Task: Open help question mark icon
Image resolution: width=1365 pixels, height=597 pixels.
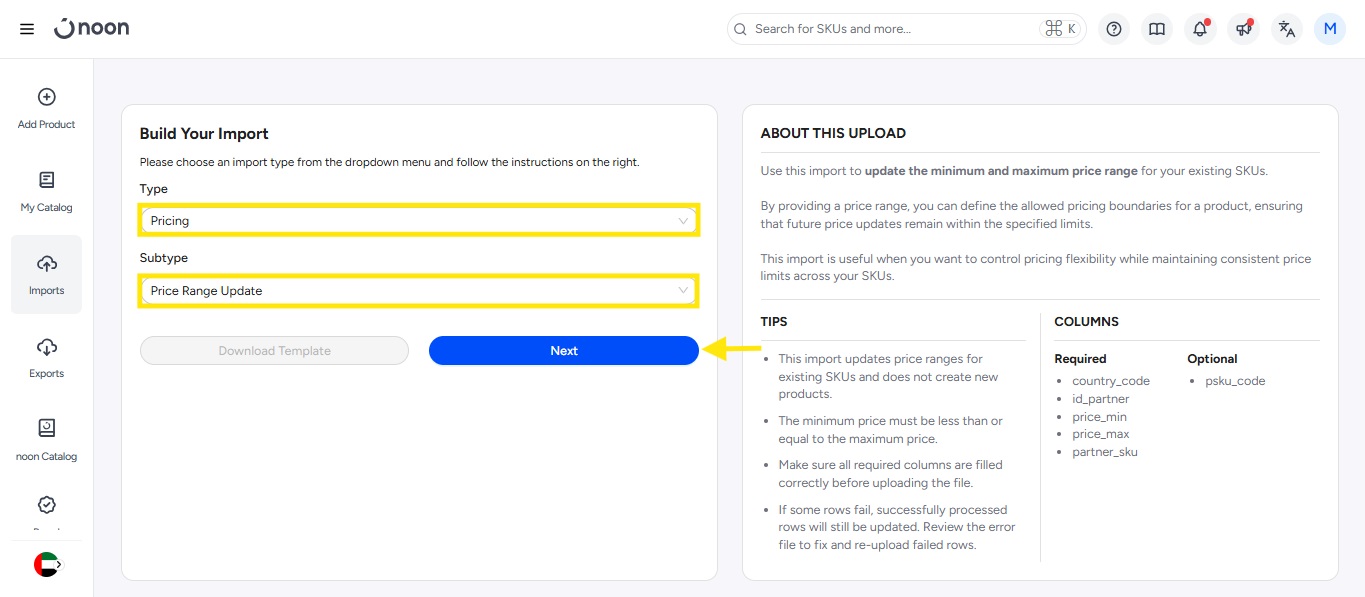Action: pos(1114,29)
